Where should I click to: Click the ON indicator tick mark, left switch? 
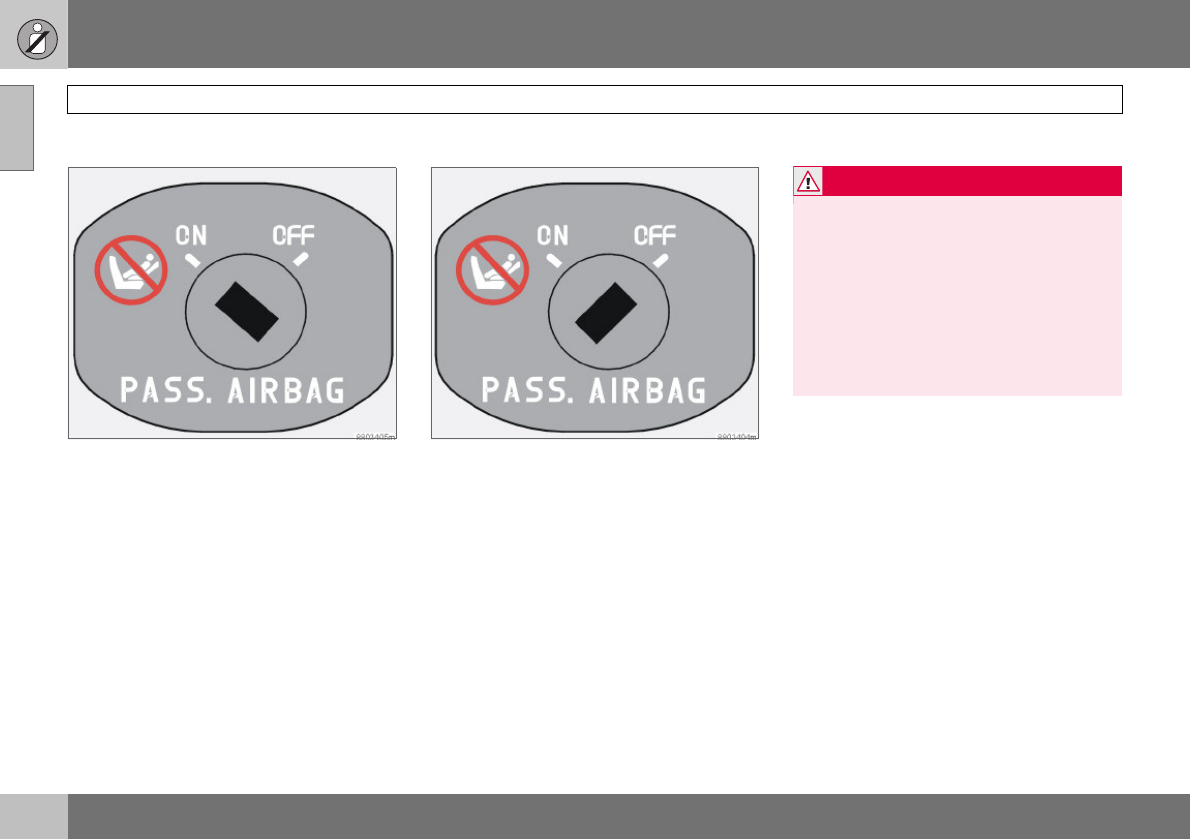tap(193, 260)
